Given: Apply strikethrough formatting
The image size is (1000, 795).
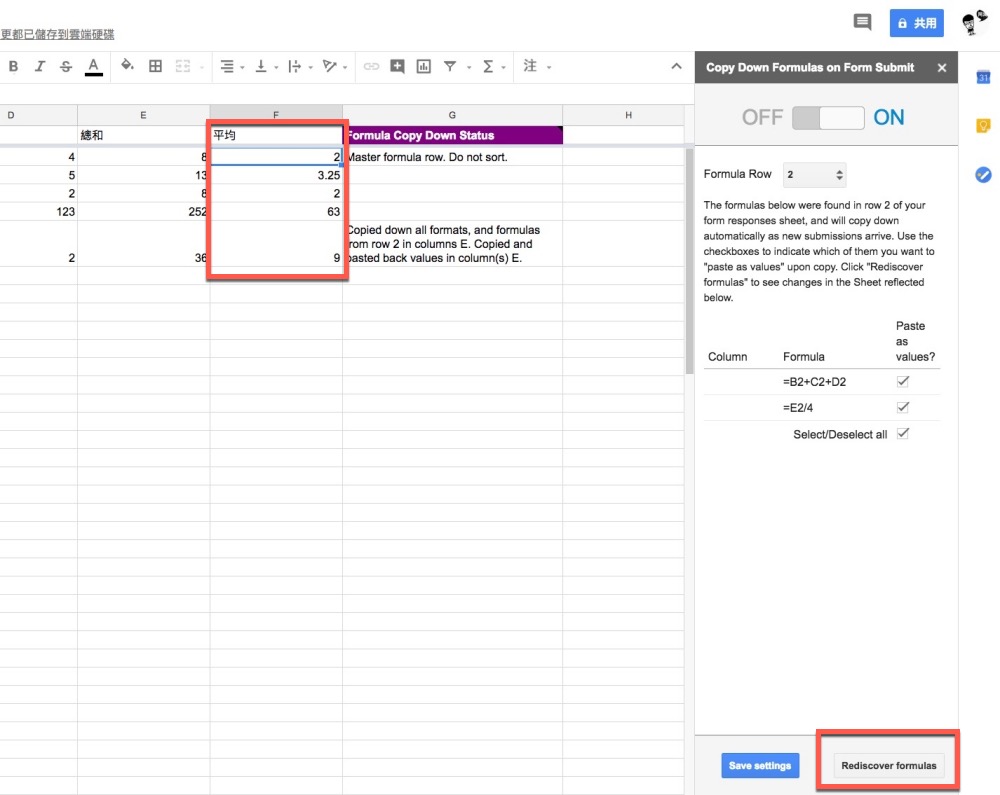Looking at the screenshot, I should coord(66,66).
